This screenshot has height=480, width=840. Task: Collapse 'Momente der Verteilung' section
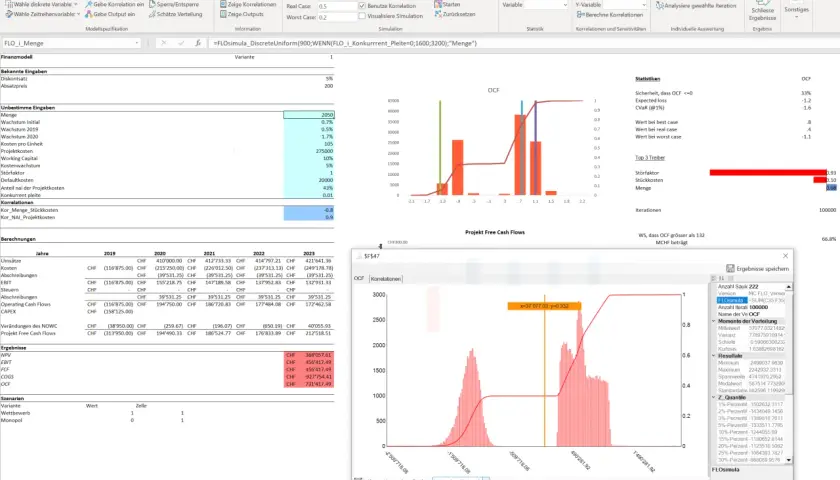(x=714, y=321)
